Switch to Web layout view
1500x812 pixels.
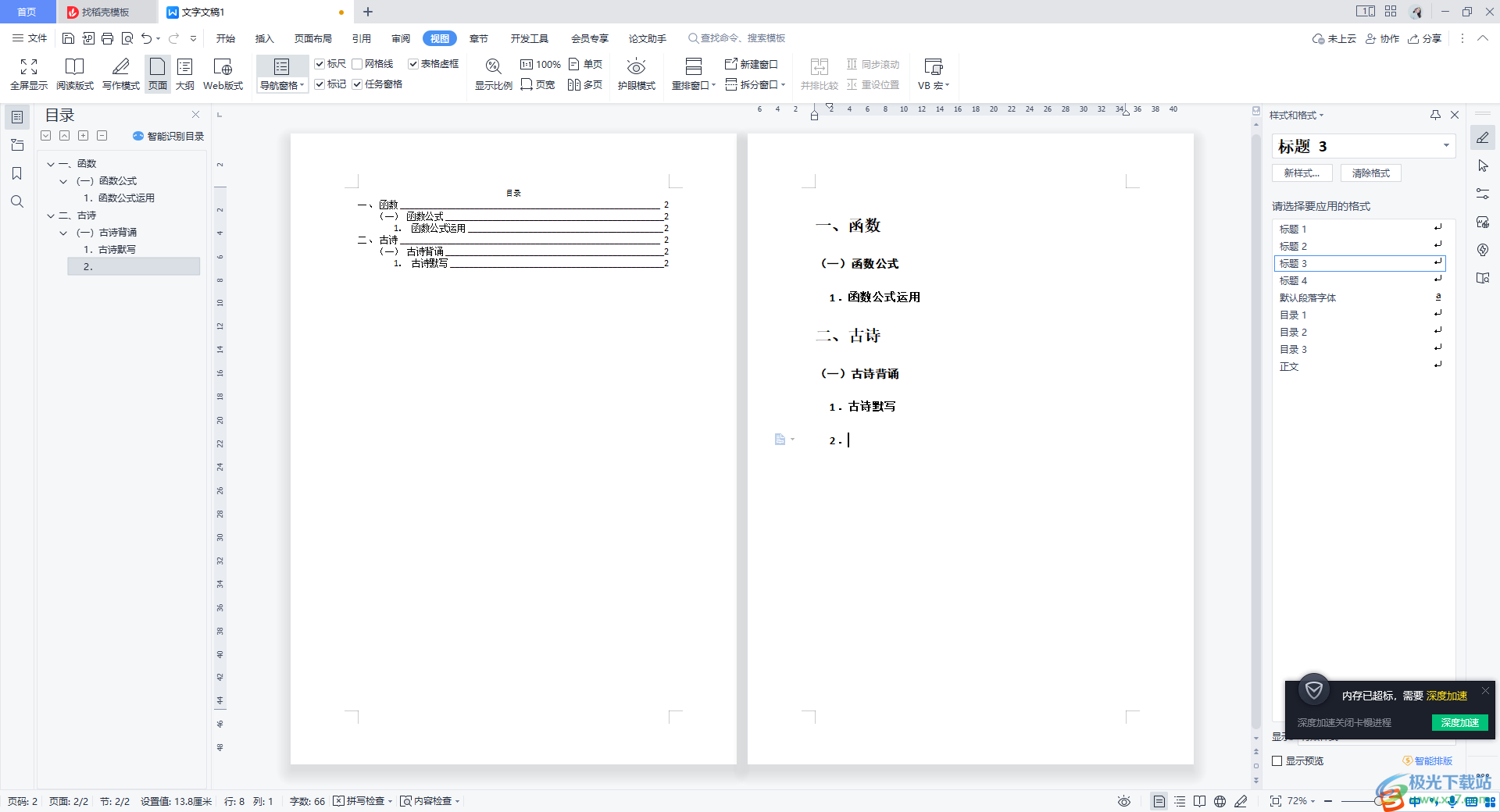coord(223,74)
